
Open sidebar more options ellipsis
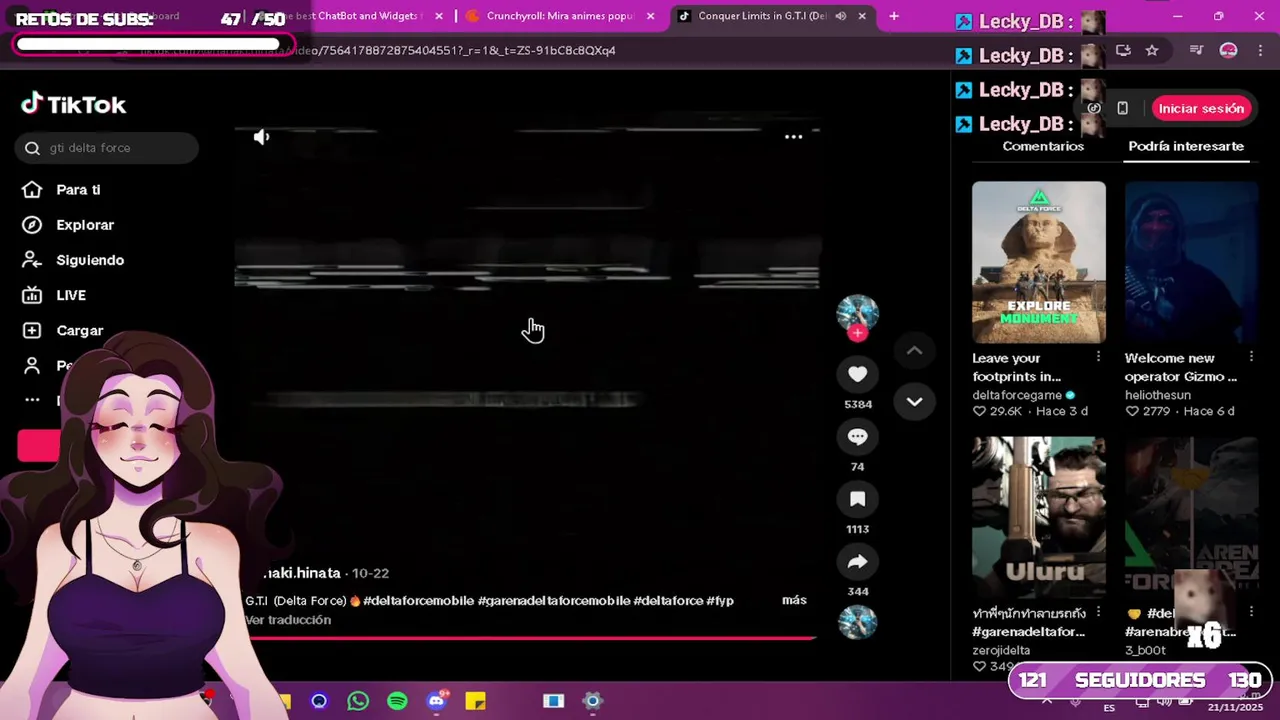click(x=32, y=400)
